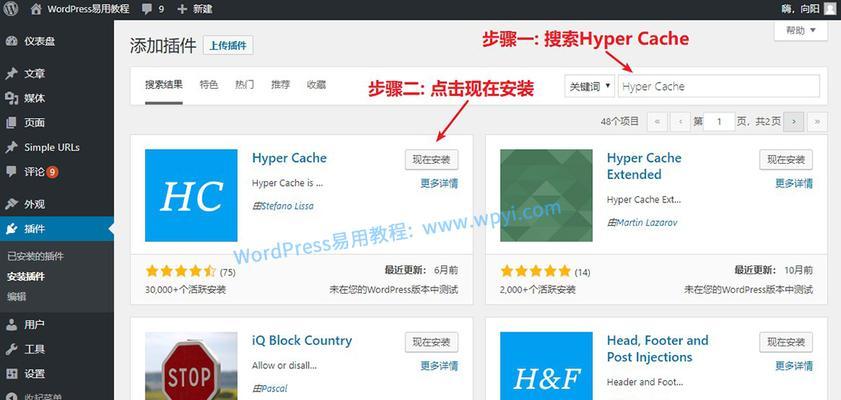Open the Hyper Cache Extended green thumbnail
This screenshot has height=400, width=841.
click(546, 195)
